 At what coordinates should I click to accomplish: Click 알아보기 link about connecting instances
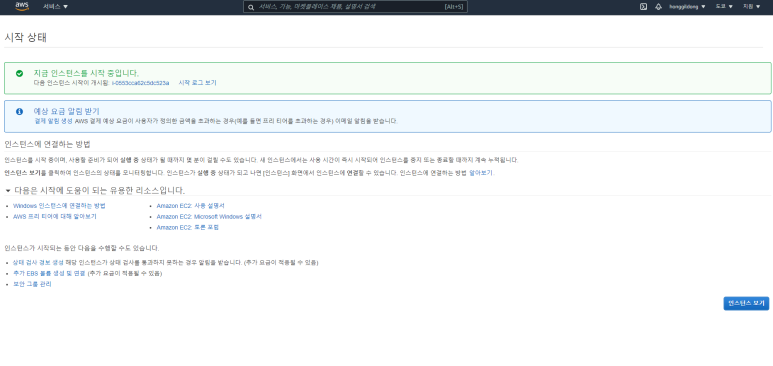[480, 173]
